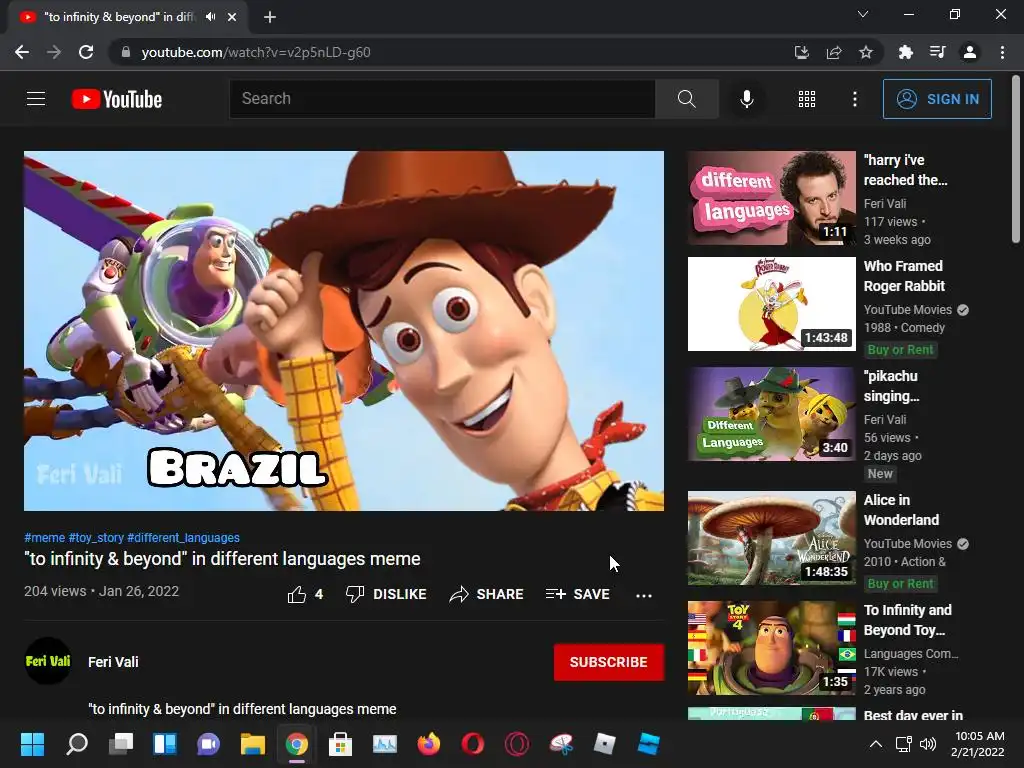Open Microsoft Store from the taskbar
This screenshot has height=768, width=1024.
click(340, 744)
